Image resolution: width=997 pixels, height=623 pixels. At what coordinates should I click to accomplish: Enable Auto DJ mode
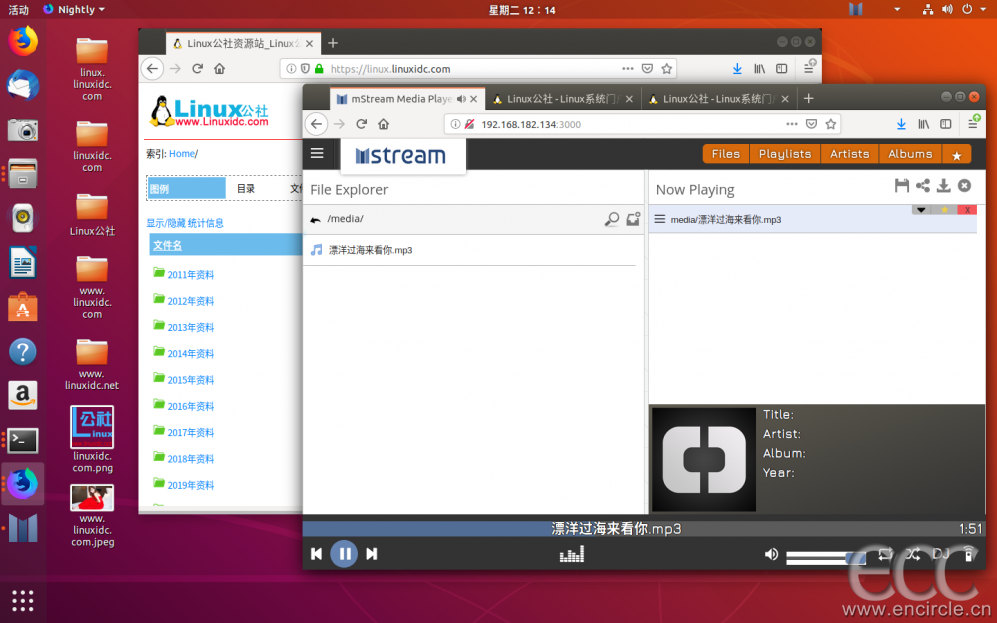(941, 554)
